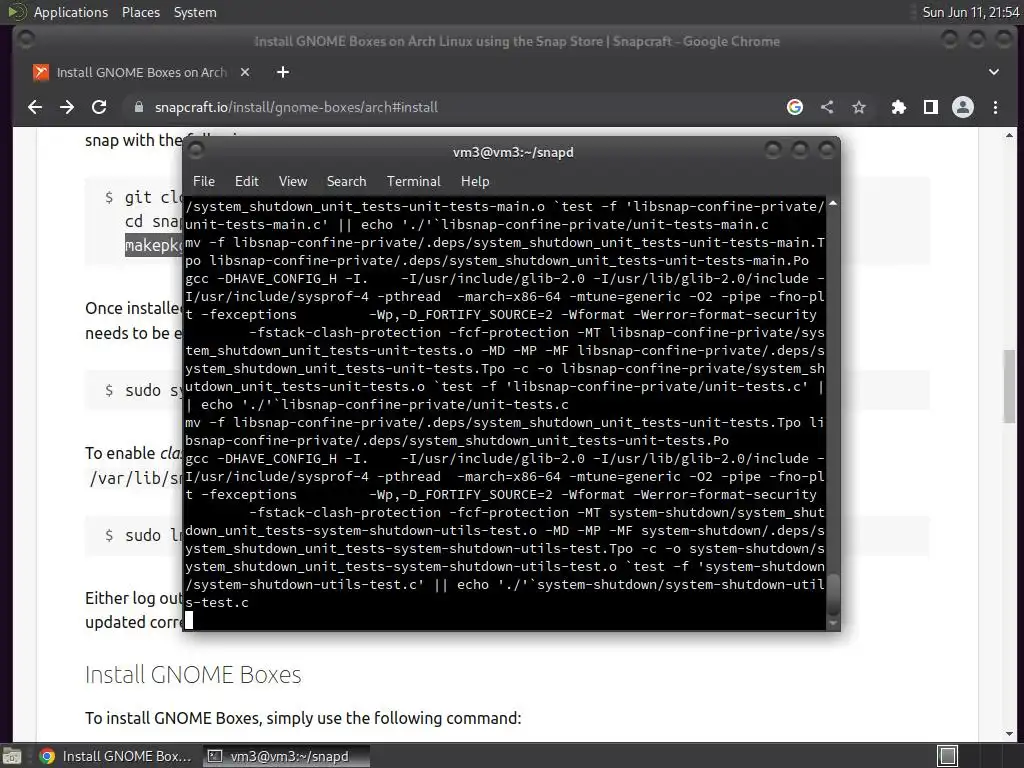Click the highlighted makepkg command text

click(x=153, y=246)
